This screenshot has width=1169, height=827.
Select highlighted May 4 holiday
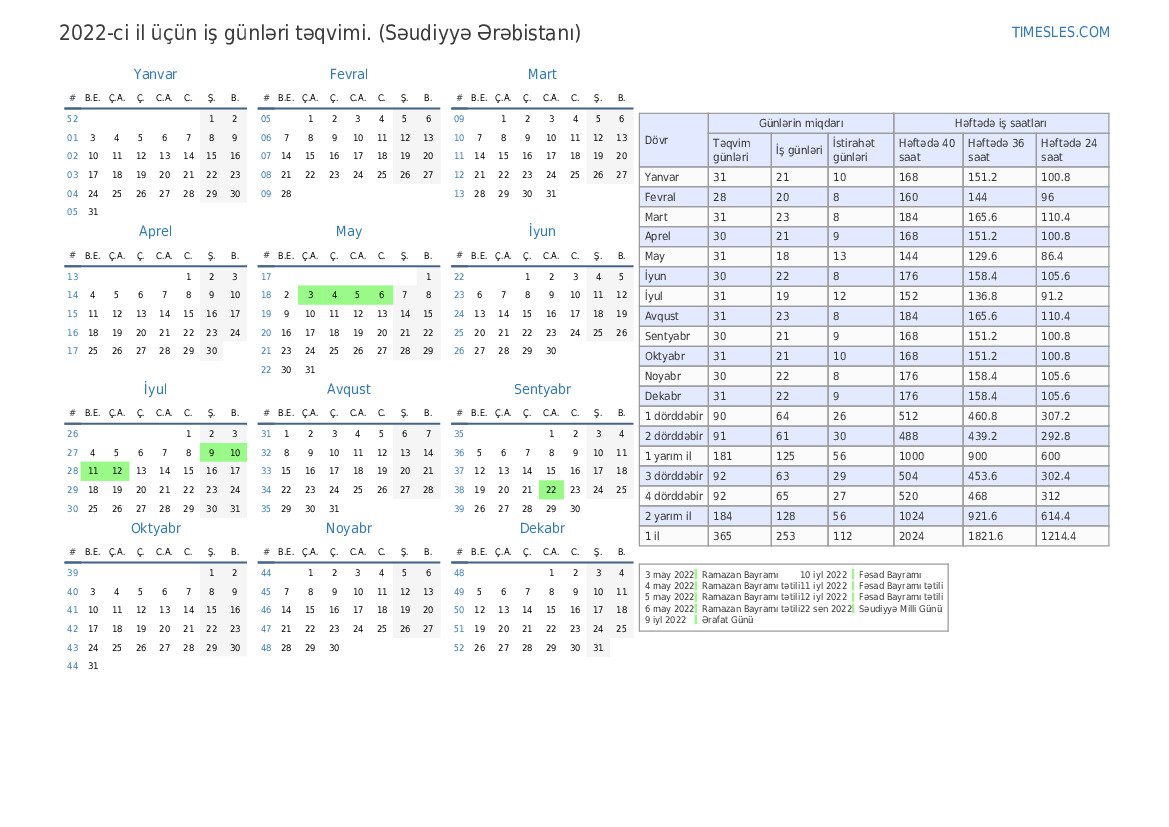coord(334,295)
